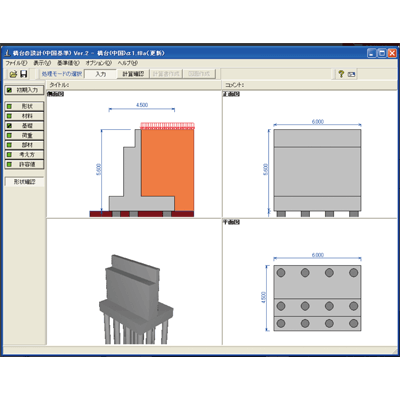The width and height of the screenshot is (400, 400).
Task: Open the オプション menu
Action: point(99,63)
